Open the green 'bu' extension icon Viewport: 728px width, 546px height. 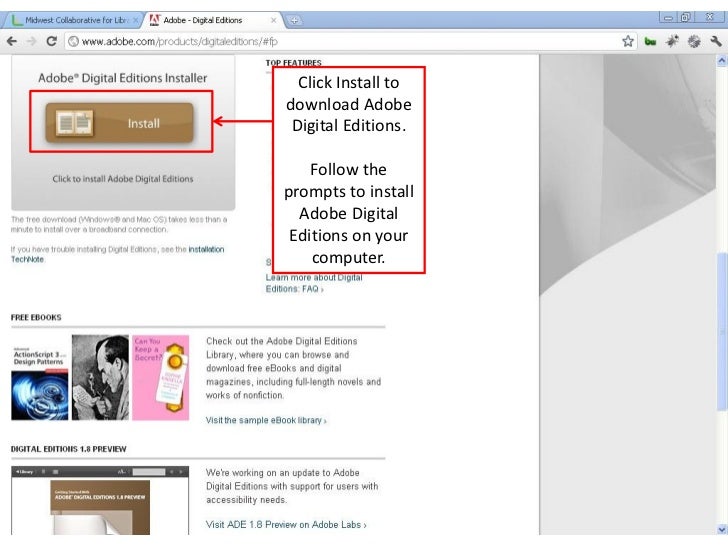coord(650,42)
